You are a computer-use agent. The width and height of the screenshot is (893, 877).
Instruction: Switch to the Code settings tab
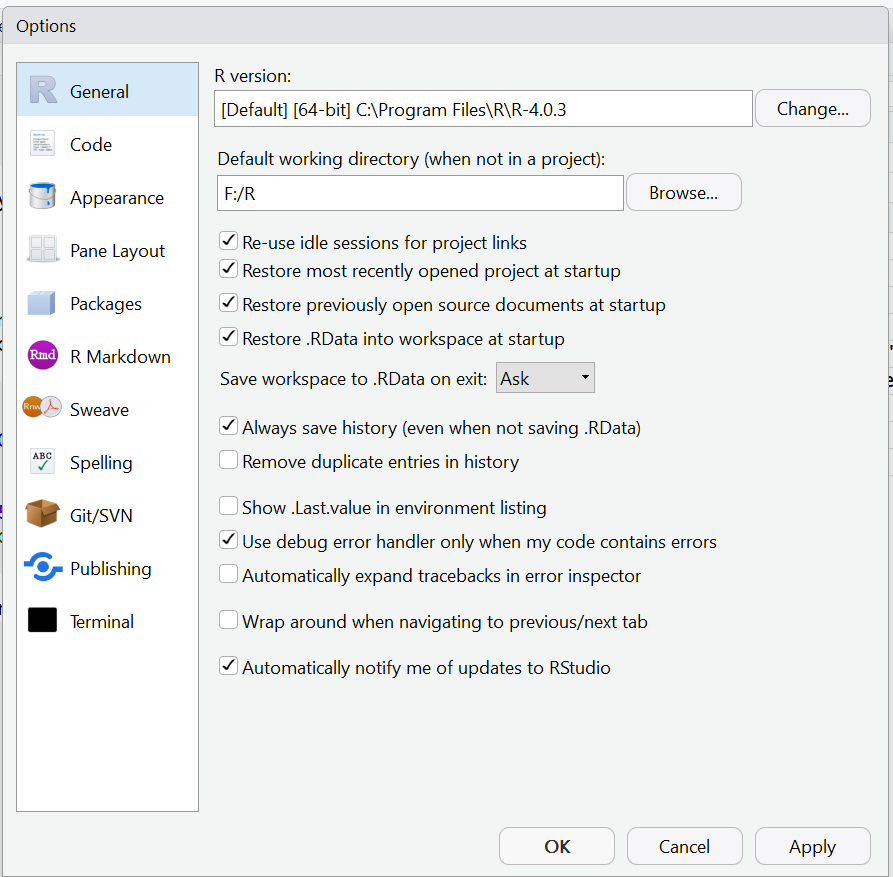pyautogui.click(x=108, y=144)
